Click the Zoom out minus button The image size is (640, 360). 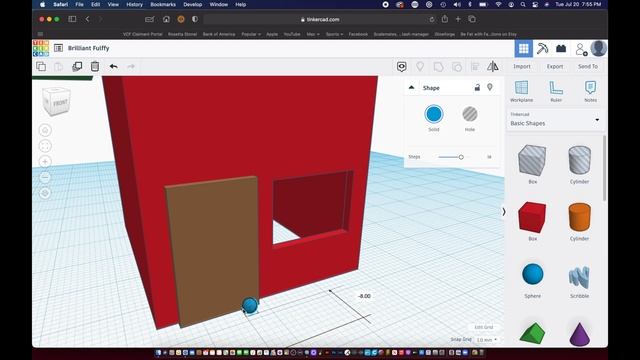tap(45, 177)
